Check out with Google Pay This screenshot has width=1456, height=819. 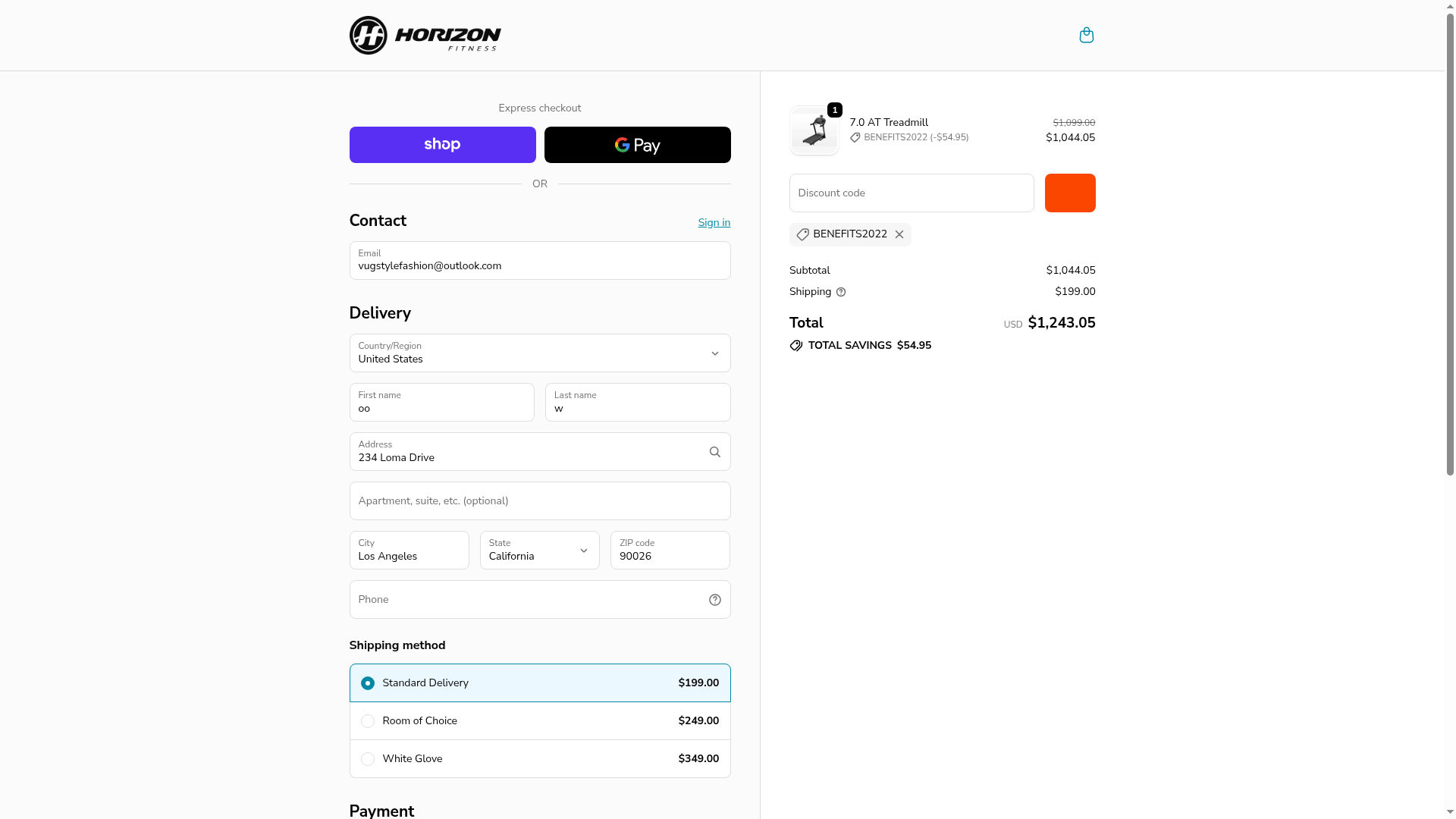pos(637,145)
